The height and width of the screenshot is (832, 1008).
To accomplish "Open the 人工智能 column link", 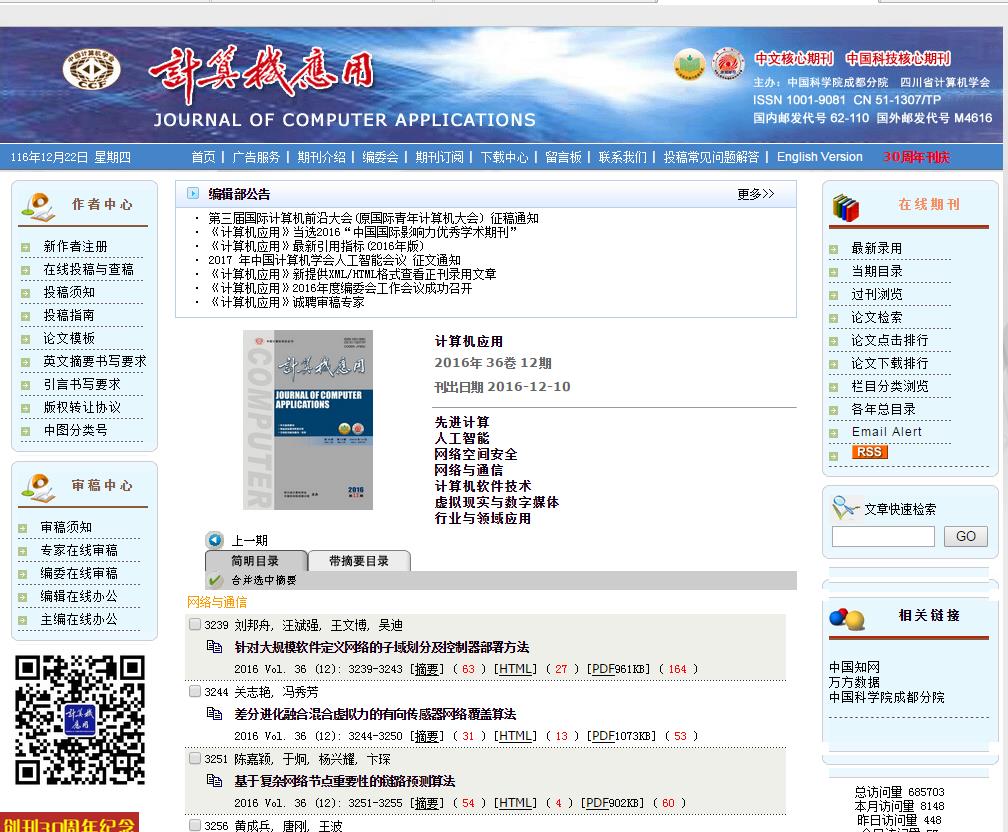I will (x=462, y=439).
